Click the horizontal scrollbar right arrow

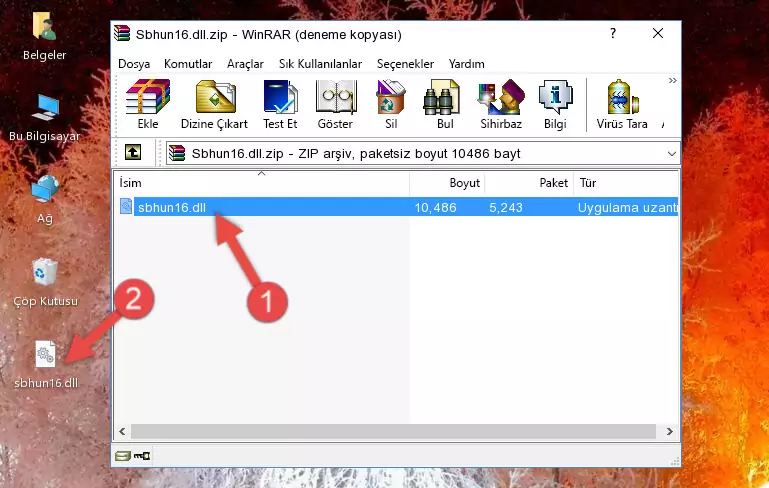pyautogui.click(x=669, y=432)
